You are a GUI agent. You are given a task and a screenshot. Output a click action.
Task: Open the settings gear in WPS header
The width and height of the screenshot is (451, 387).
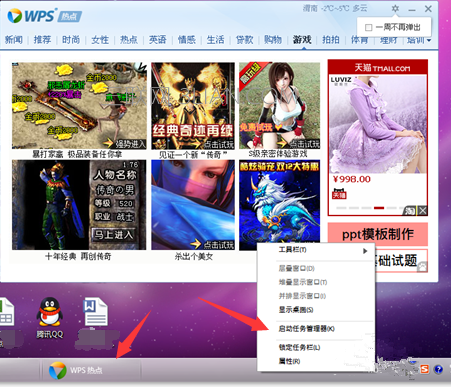pos(395,8)
